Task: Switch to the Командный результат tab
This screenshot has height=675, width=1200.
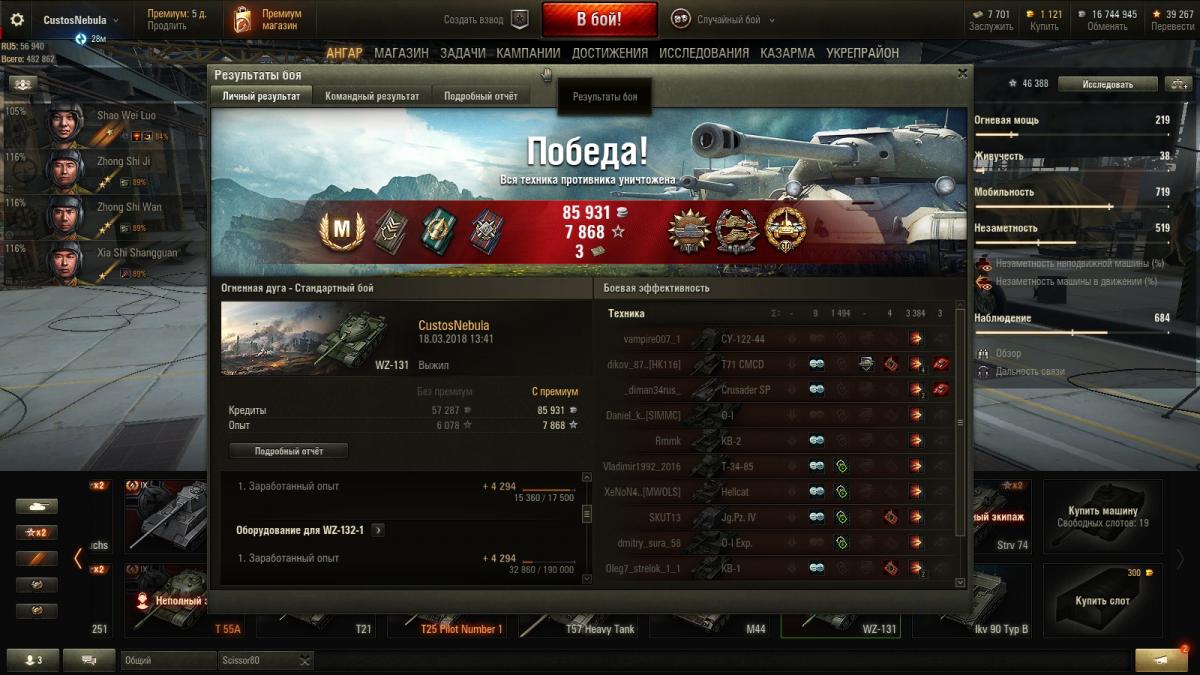Action: coord(372,96)
